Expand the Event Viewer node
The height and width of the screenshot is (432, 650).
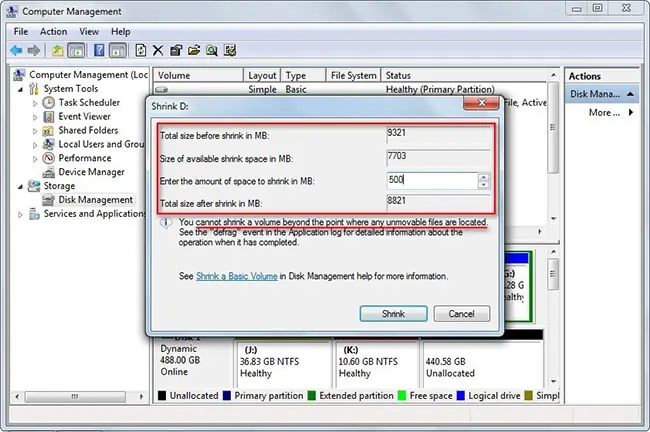[35, 117]
